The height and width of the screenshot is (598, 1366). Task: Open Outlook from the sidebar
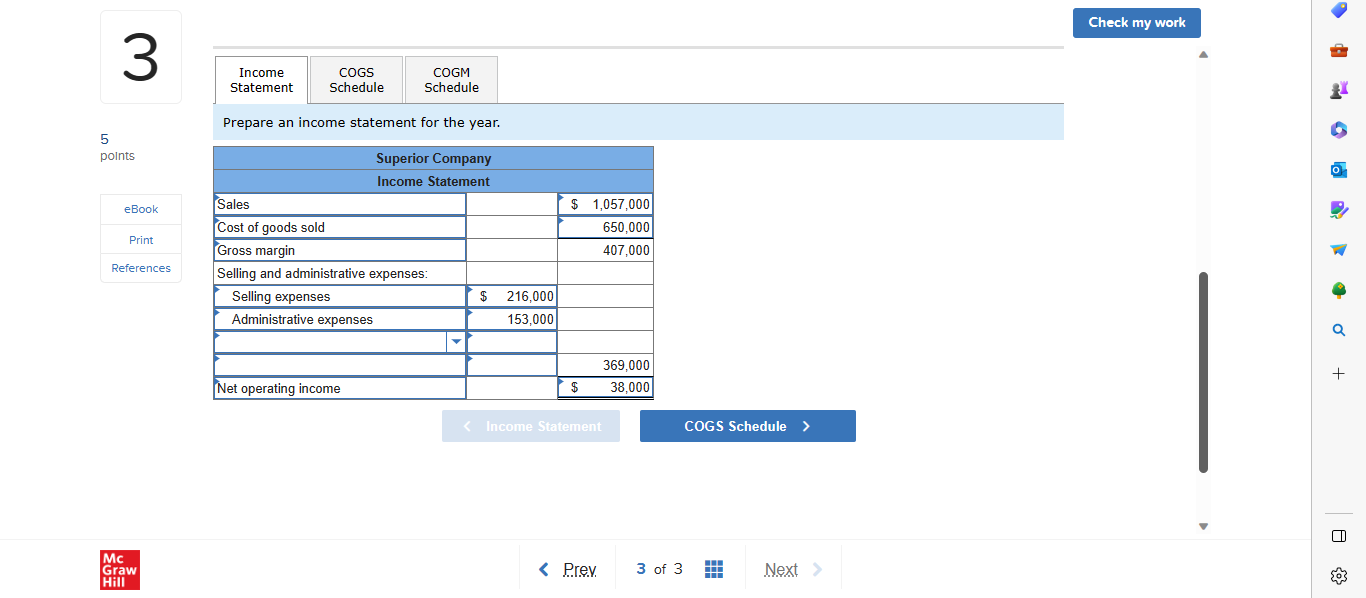(1338, 170)
